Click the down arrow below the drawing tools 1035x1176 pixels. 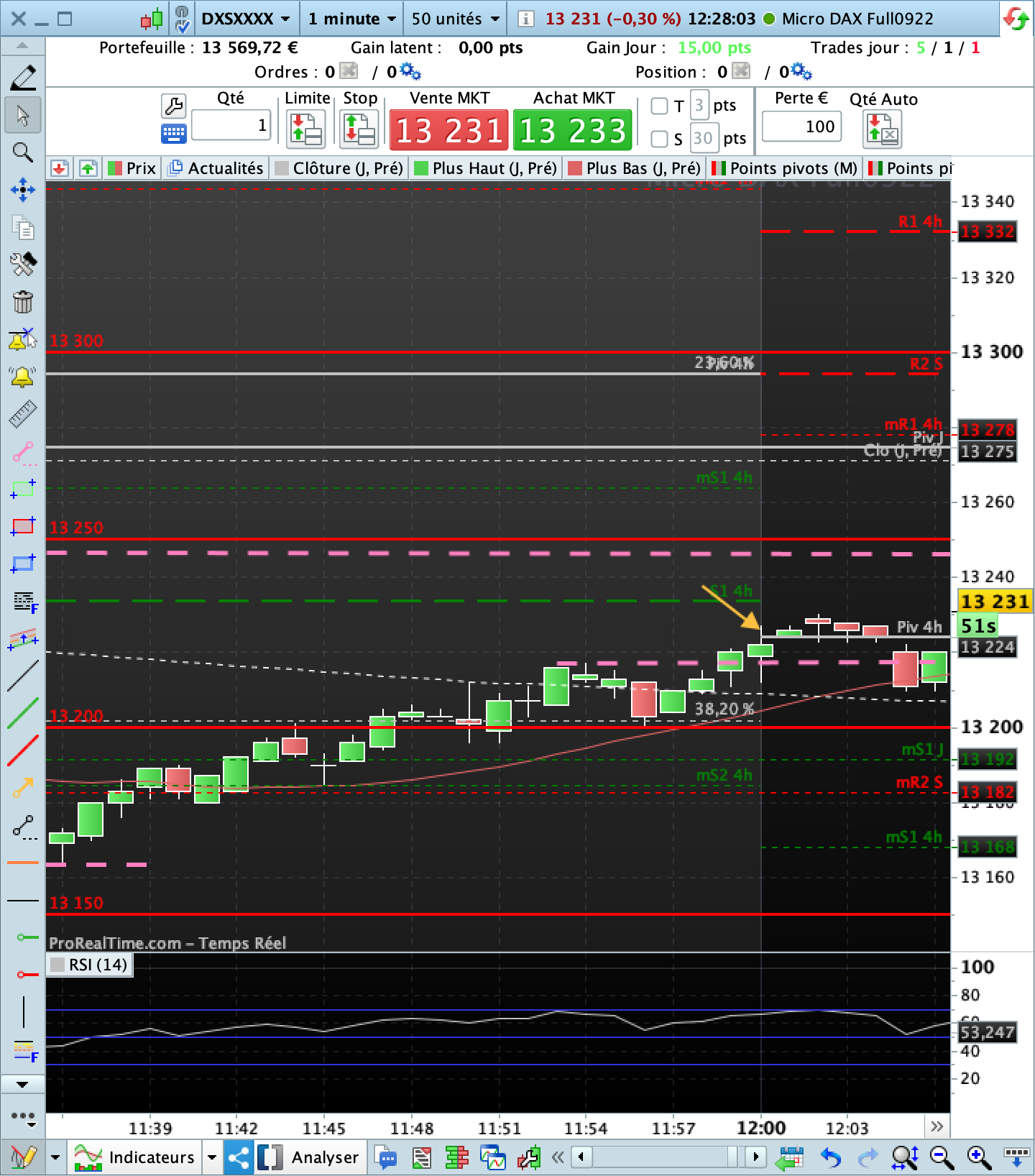coord(22,1084)
